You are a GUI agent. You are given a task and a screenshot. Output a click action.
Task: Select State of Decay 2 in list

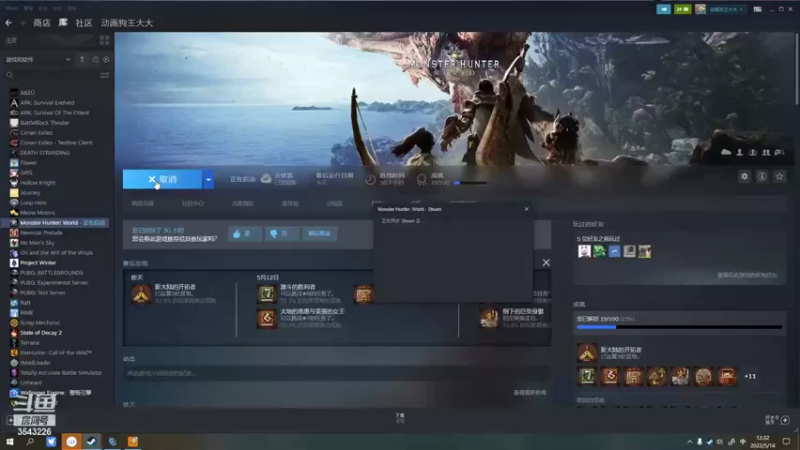tap(41, 333)
